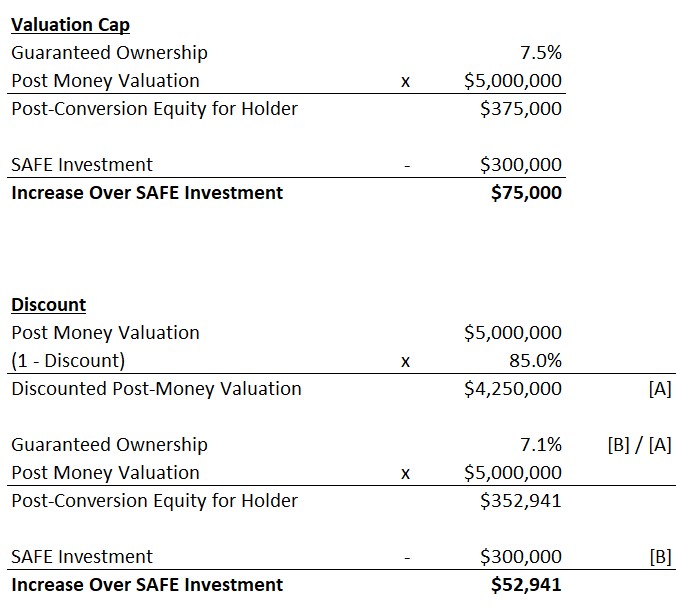Click the (1 - Discount) row label
The image size is (689, 614).
(68, 361)
